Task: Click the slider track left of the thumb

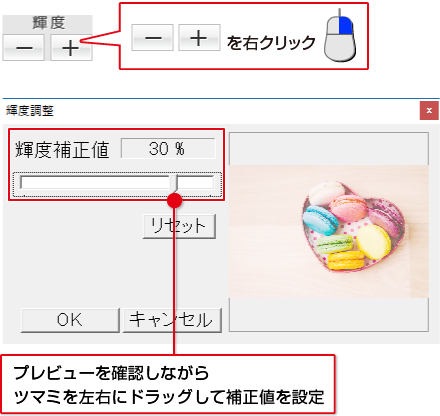Action: point(95,182)
